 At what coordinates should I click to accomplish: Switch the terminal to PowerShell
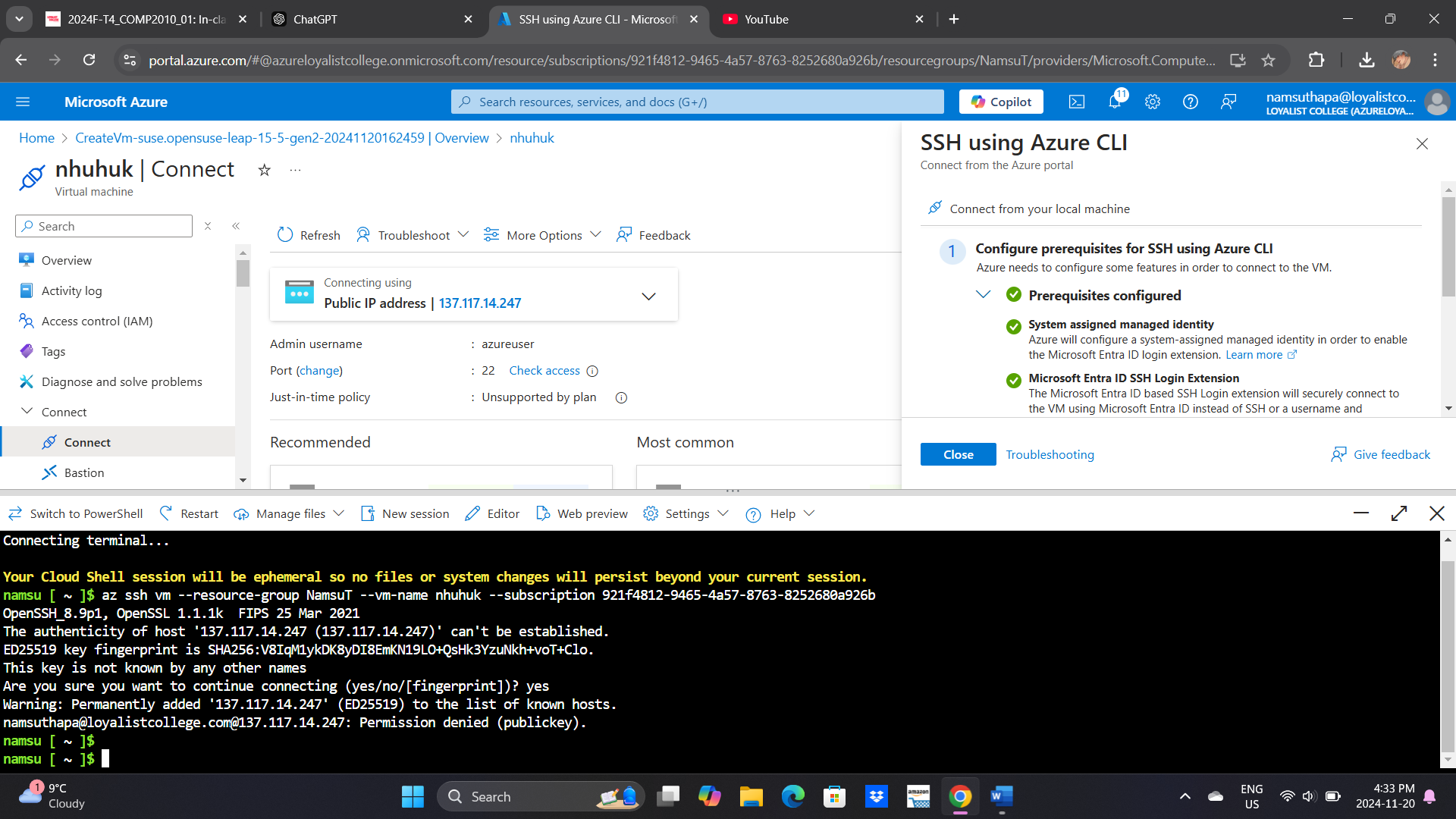pyautogui.click(x=86, y=513)
